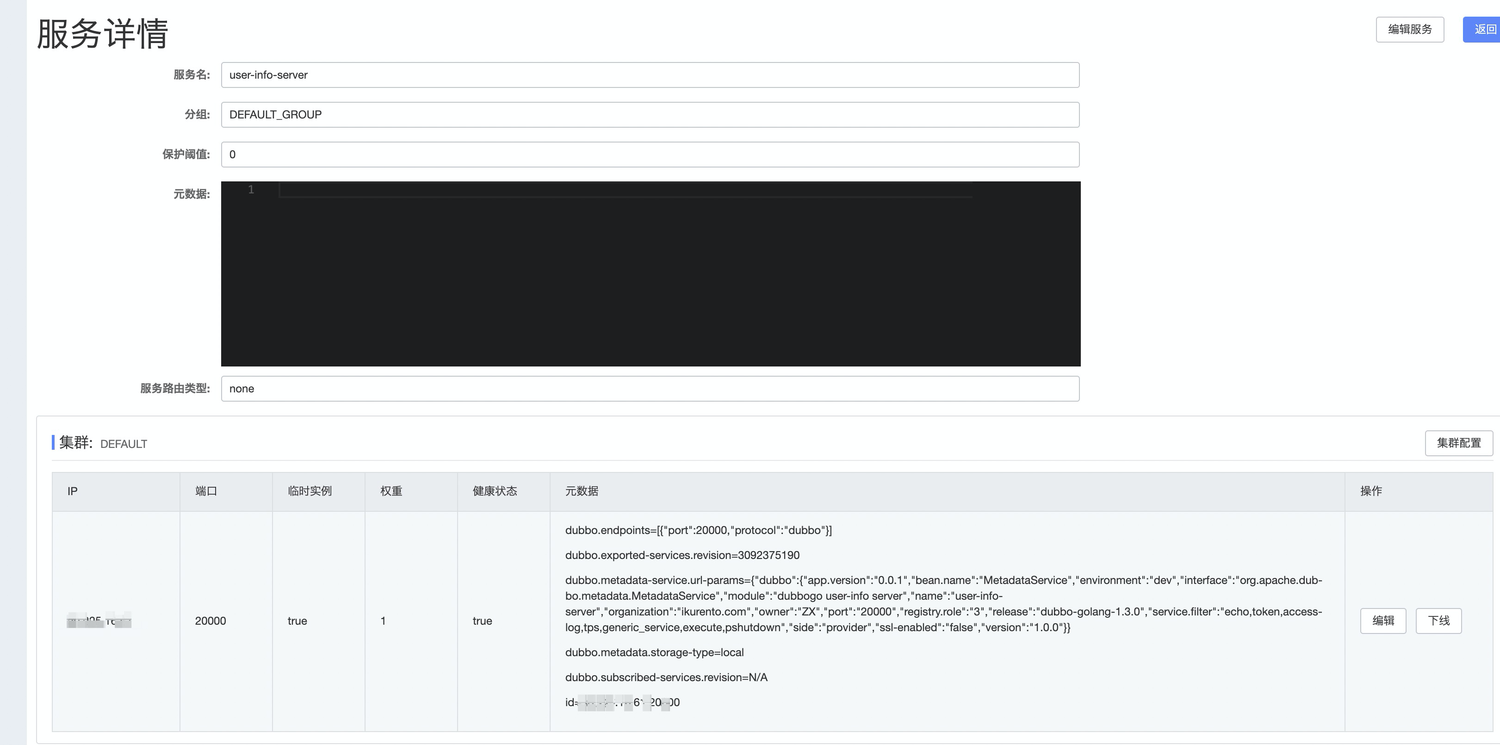Click the IP column header
The width and height of the screenshot is (1500, 745).
(73, 492)
